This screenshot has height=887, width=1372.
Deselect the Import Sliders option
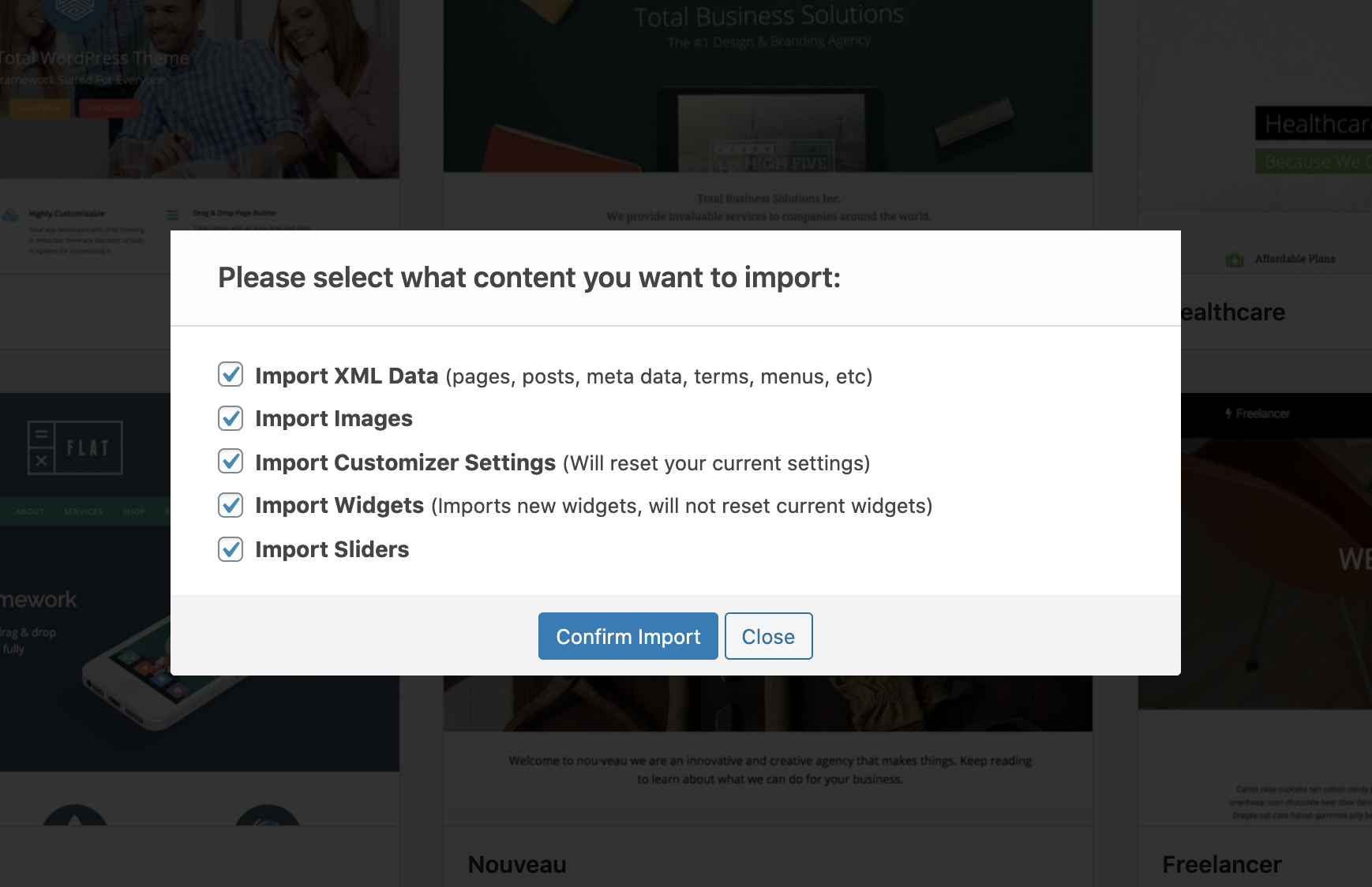(x=230, y=550)
